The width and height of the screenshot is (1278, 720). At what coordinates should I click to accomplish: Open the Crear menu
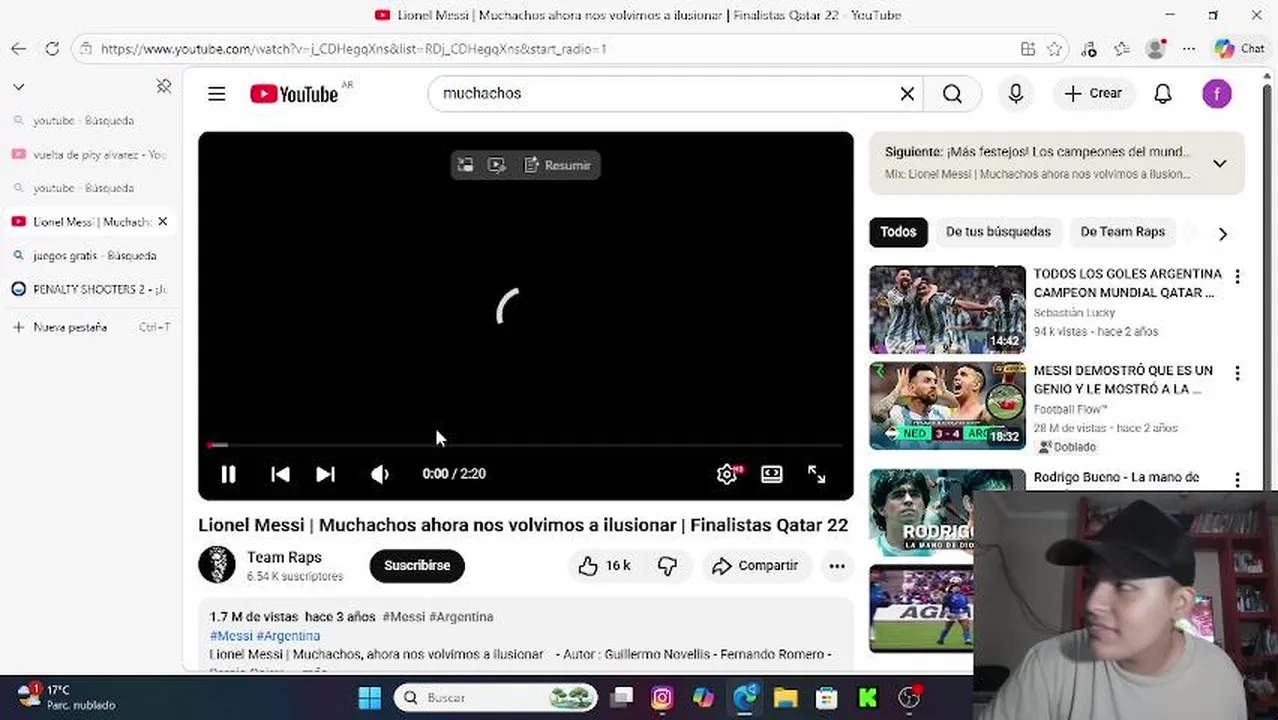[1093, 93]
